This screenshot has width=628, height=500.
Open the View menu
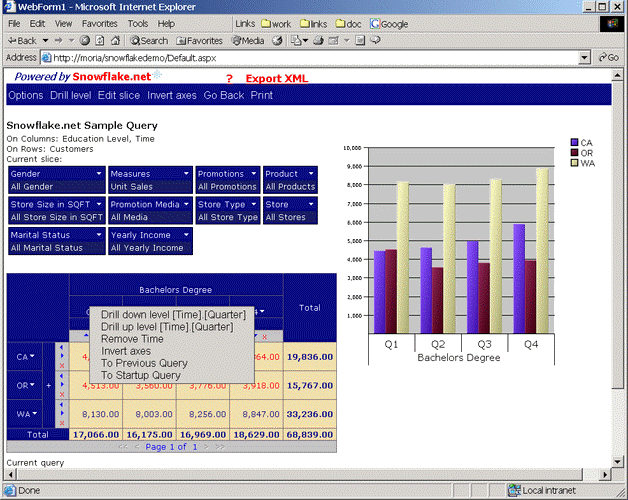click(x=63, y=24)
